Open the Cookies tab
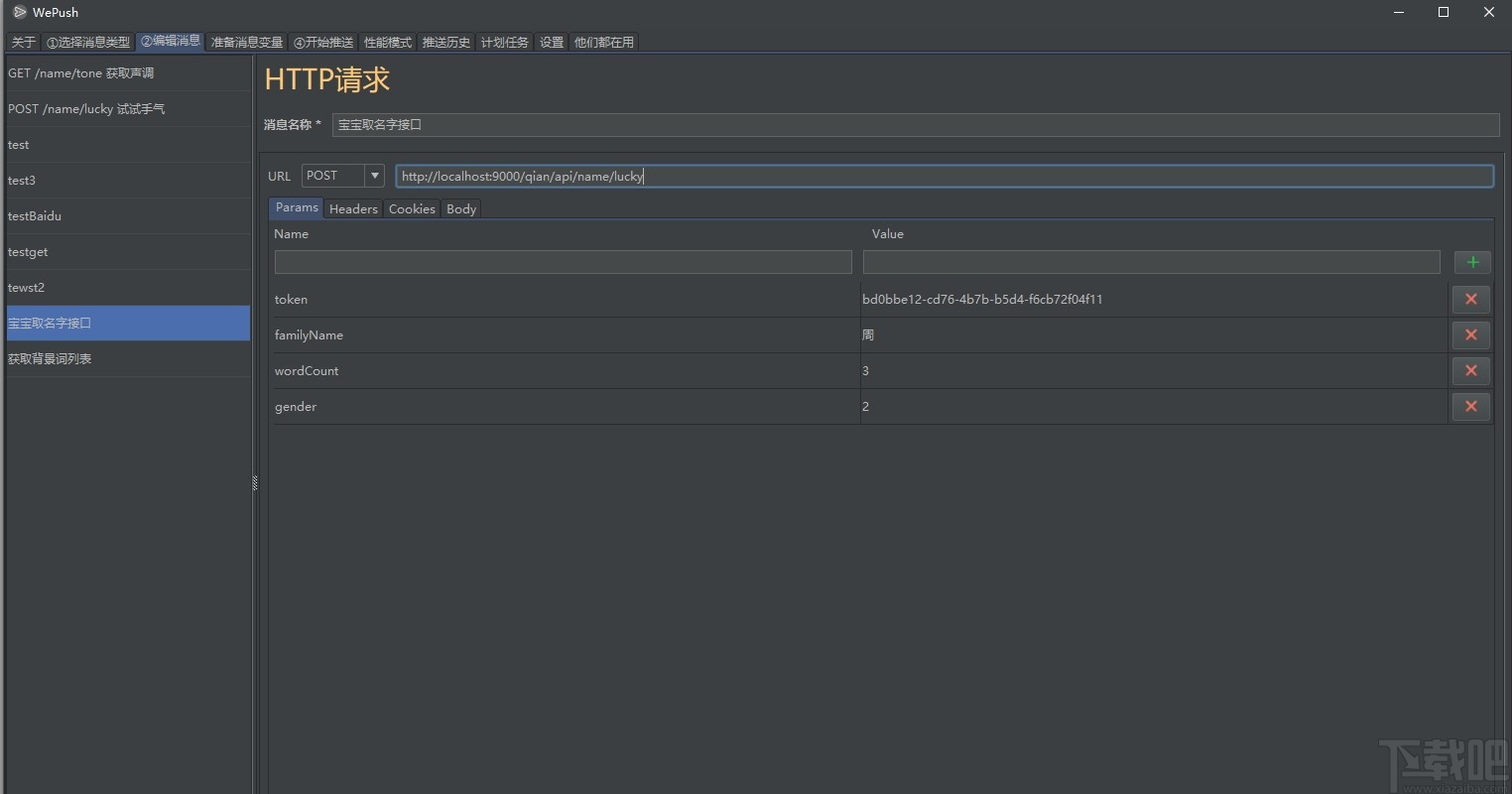This screenshot has width=1512, height=794. [412, 208]
